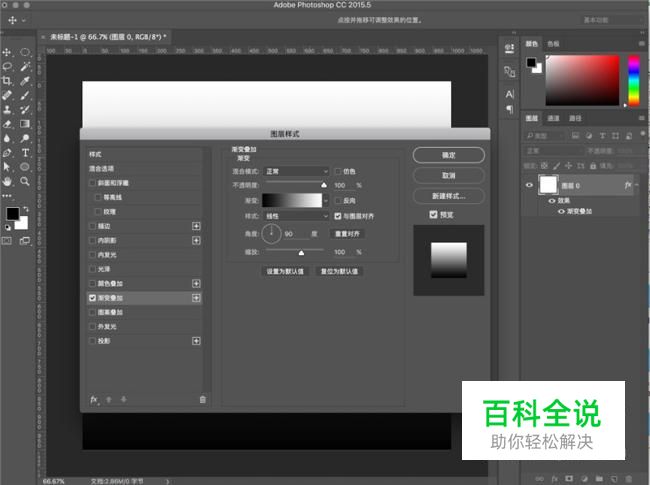This screenshot has height=485, width=650.
Task: Select the Blur tool
Action: coord(7,138)
